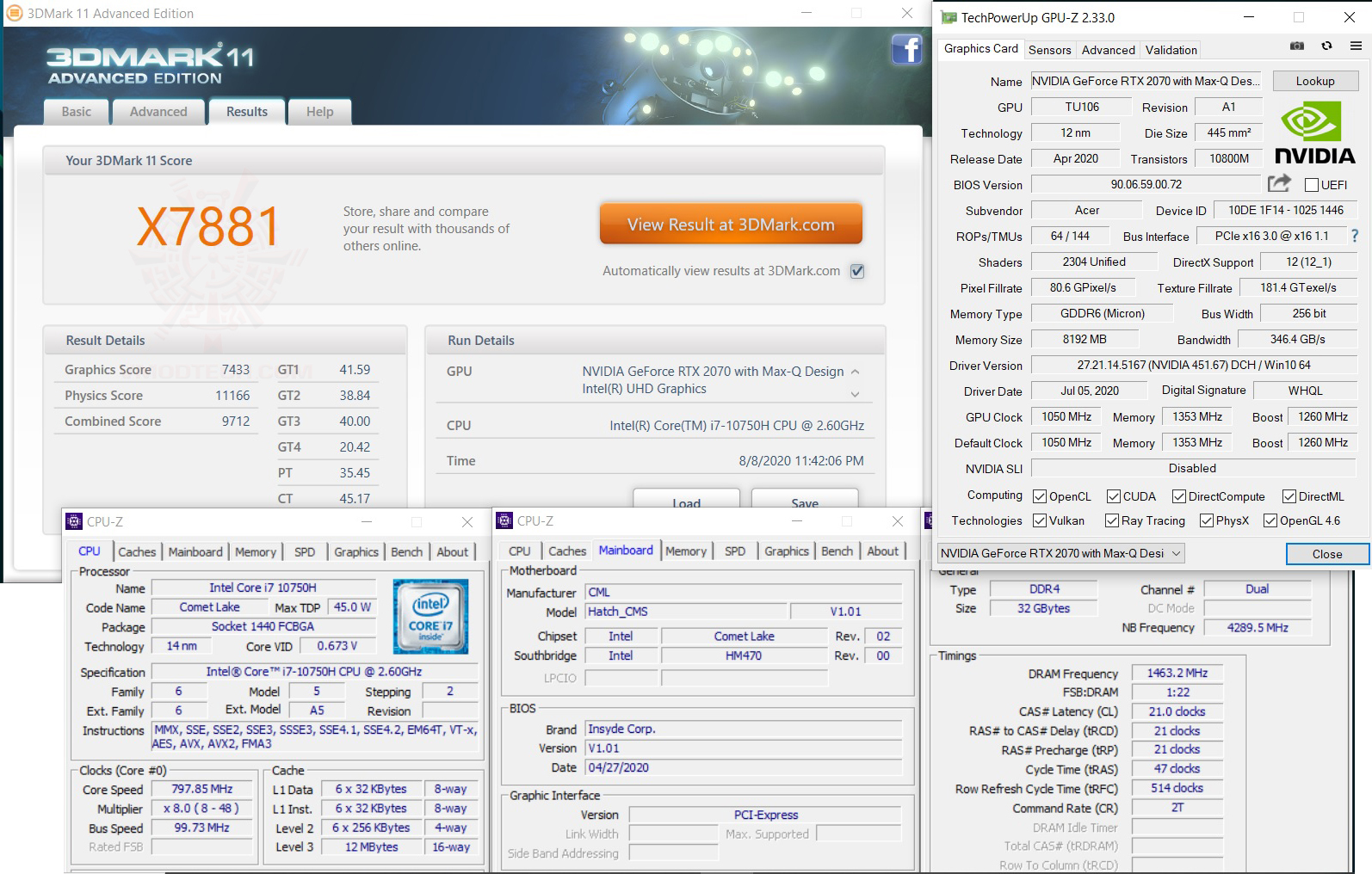
Task: Click the Lookup button in GPU-Z
Action: pos(1315,81)
